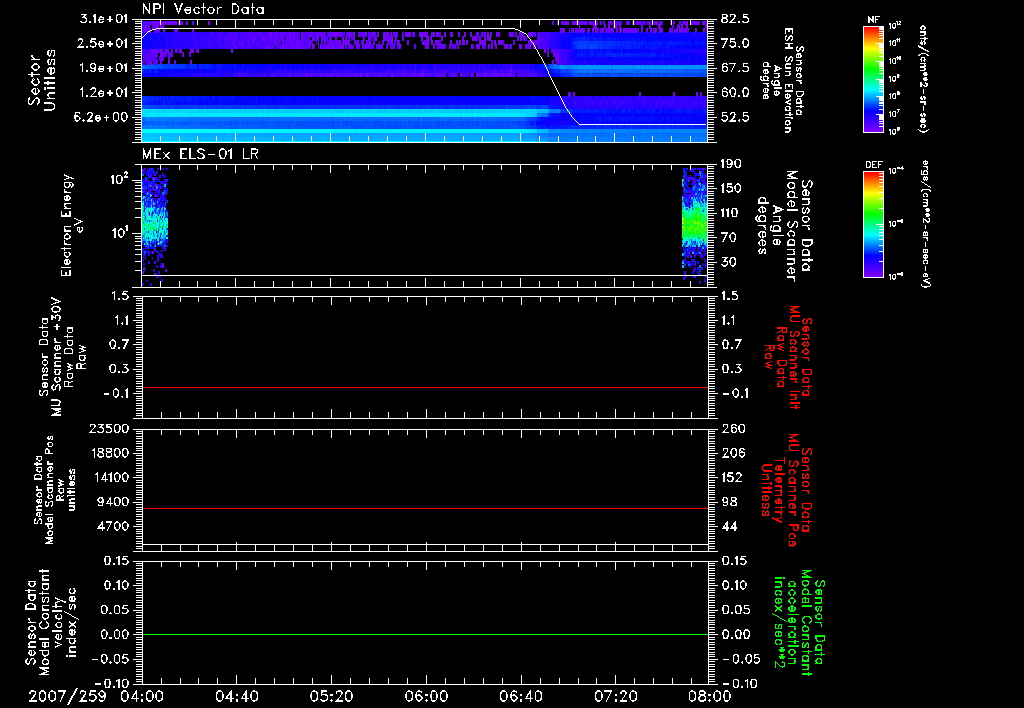Click the red line in scanner position panel
Image resolution: width=1024 pixels, height=708 pixels.
424,508
